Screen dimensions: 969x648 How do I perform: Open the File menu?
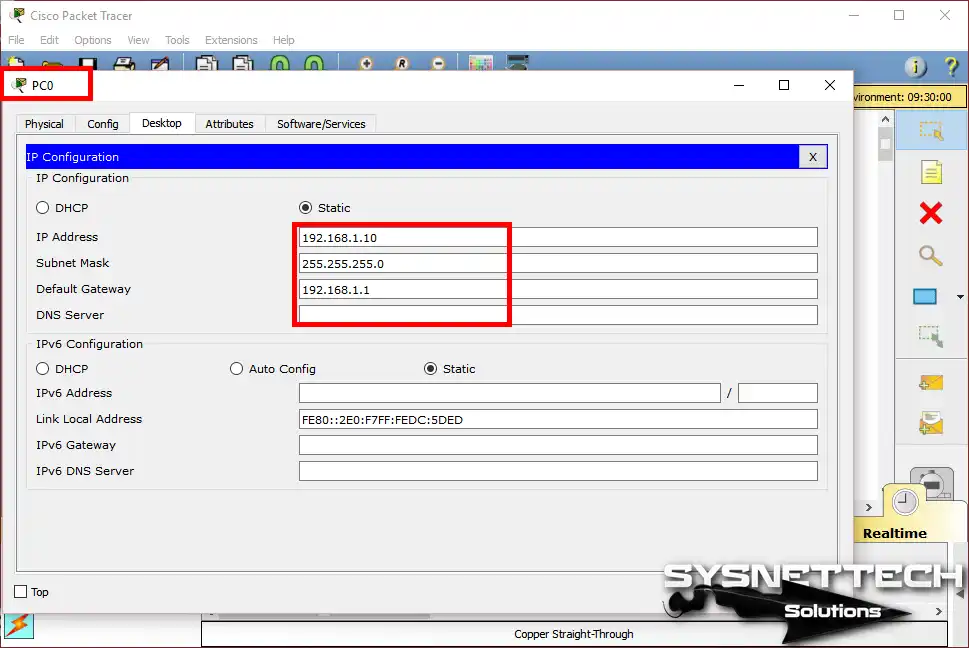pos(16,40)
